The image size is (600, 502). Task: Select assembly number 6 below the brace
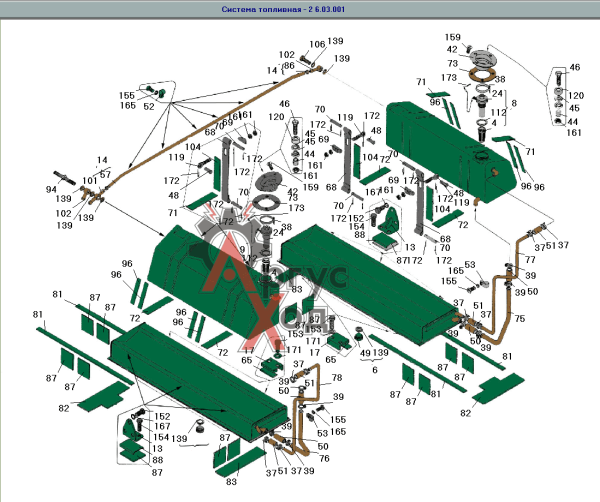tap(375, 370)
